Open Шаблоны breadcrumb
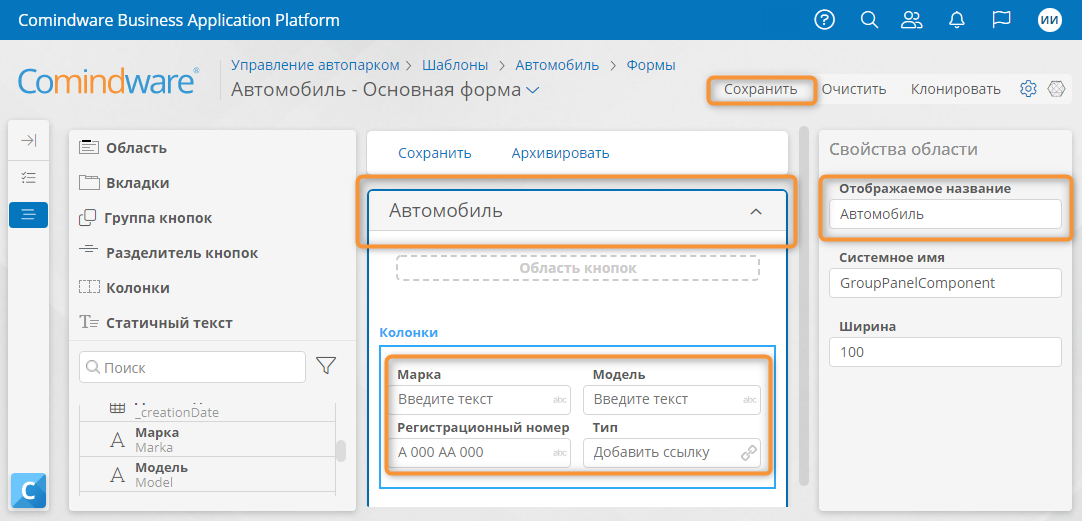Screen dimensions: 1082x521 point(455,66)
